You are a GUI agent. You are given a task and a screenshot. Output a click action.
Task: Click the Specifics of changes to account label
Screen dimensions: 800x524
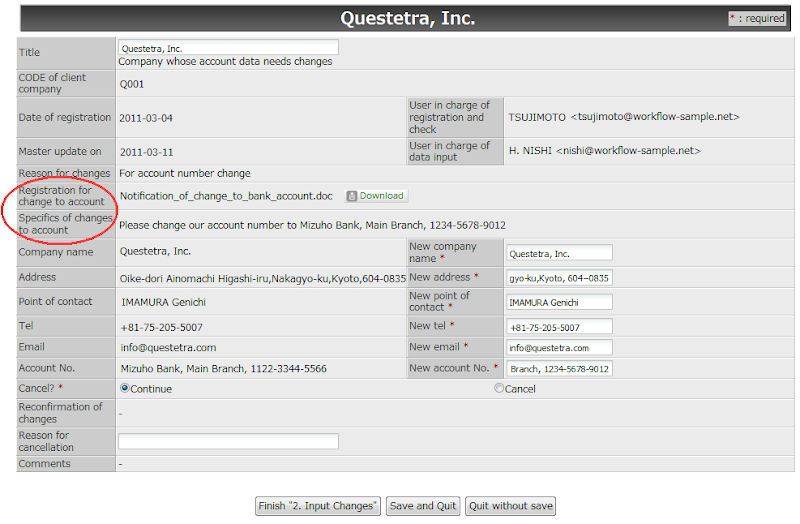click(x=65, y=224)
